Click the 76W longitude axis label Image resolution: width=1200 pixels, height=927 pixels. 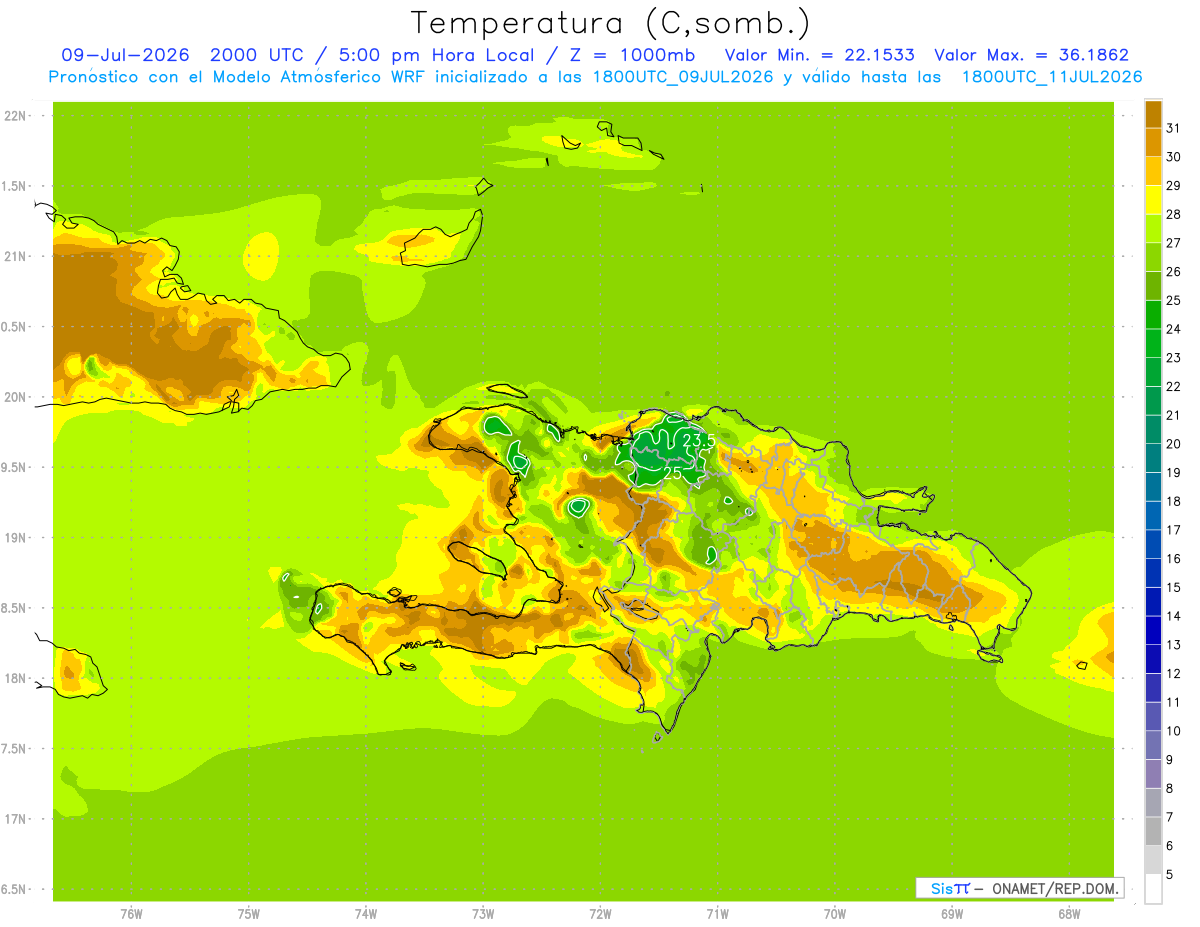[131, 914]
